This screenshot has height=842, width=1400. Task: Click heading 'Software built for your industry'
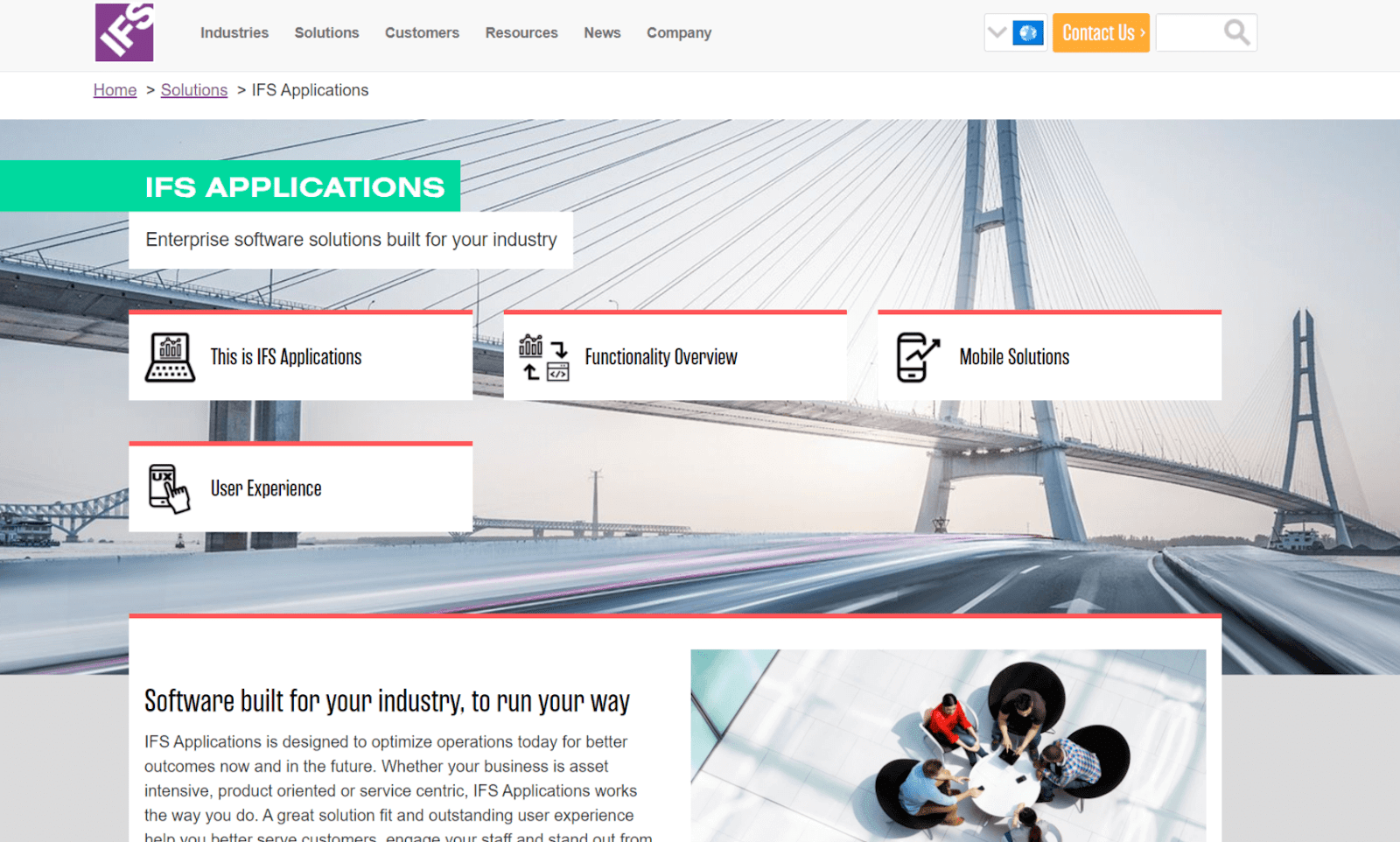coord(387,701)
